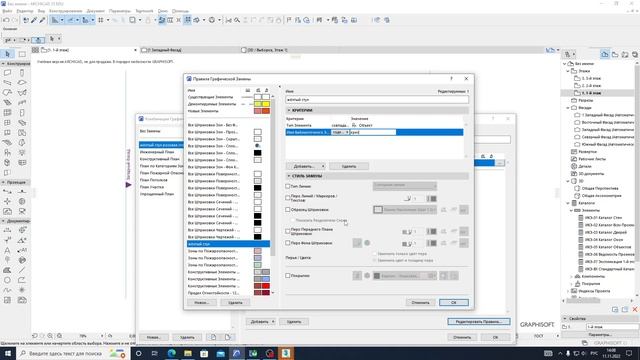This screenshot has height=360, width=640.
Task: Open the View Map in the navigator
Action: pos(615,54)
